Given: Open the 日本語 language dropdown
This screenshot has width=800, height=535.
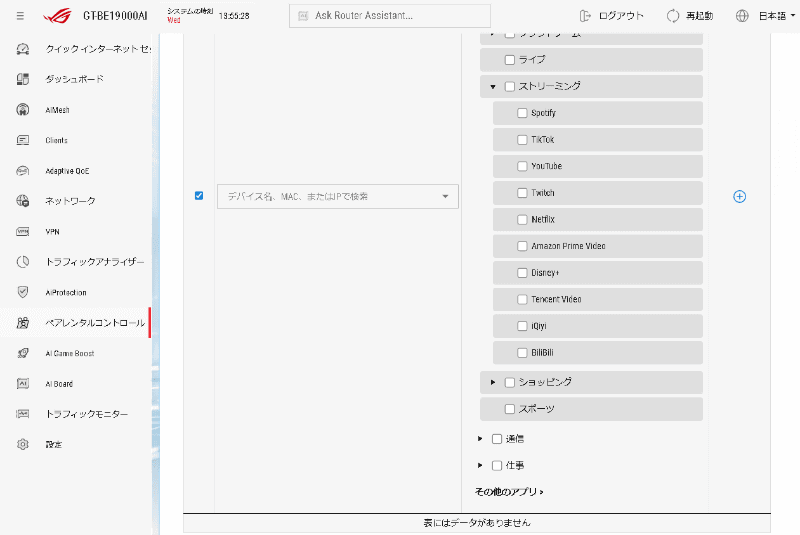Looking at the screenshot, I should pyautogui.click(x=777, y=16).
